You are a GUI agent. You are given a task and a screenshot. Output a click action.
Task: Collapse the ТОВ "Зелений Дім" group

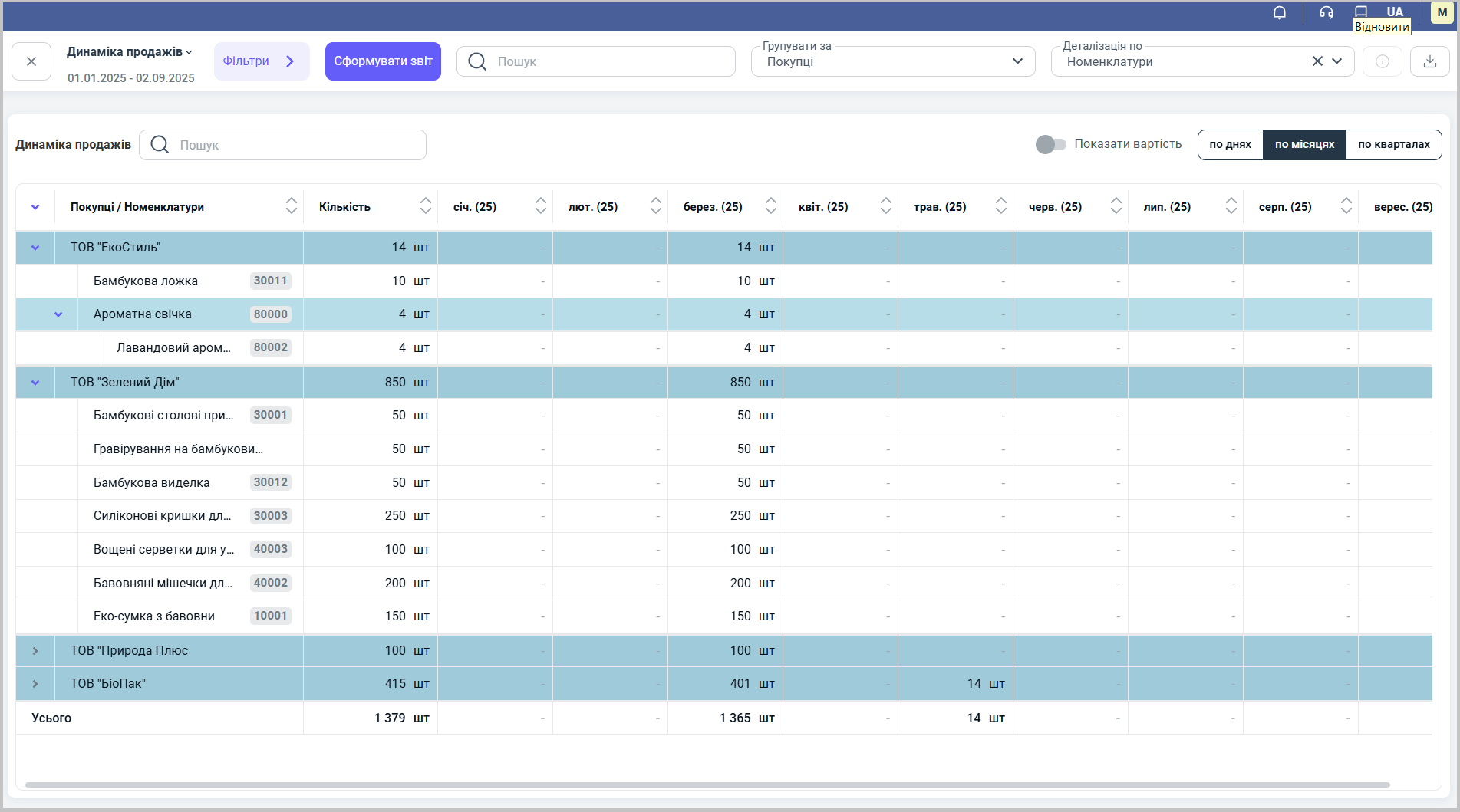coord(35,383)
